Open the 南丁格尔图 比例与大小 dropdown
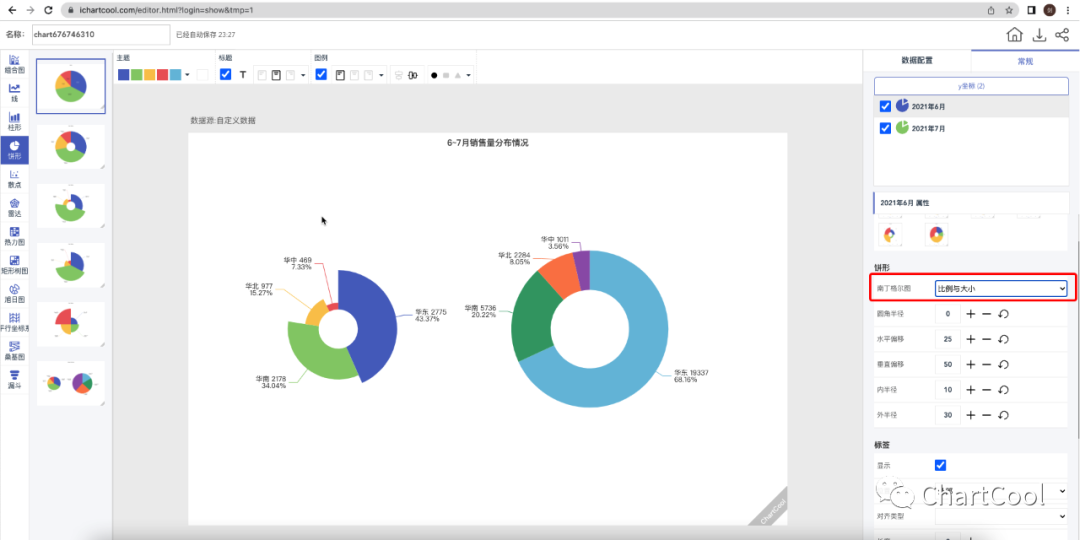Image resolution: width=1080 pixels, height=540 pixels. click(x=1001, y=289)
